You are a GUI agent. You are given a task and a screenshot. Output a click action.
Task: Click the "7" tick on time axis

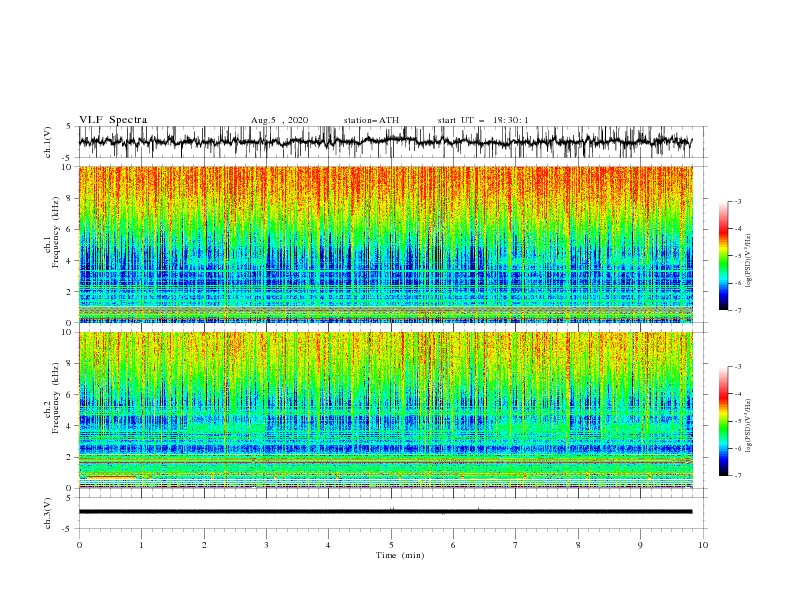click(x=516, y=545)
